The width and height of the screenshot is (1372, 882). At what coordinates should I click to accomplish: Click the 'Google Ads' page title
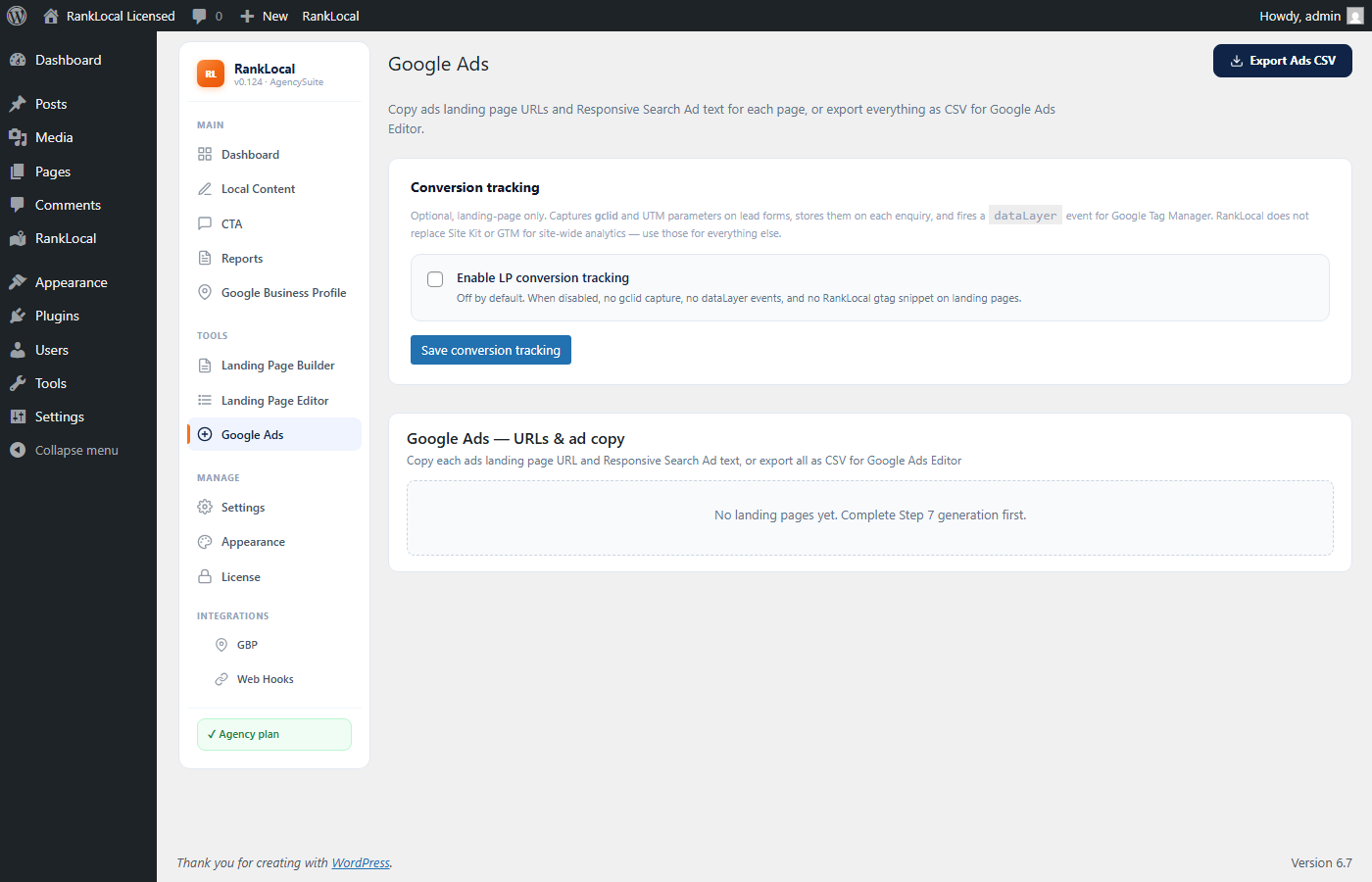(438, 64)
